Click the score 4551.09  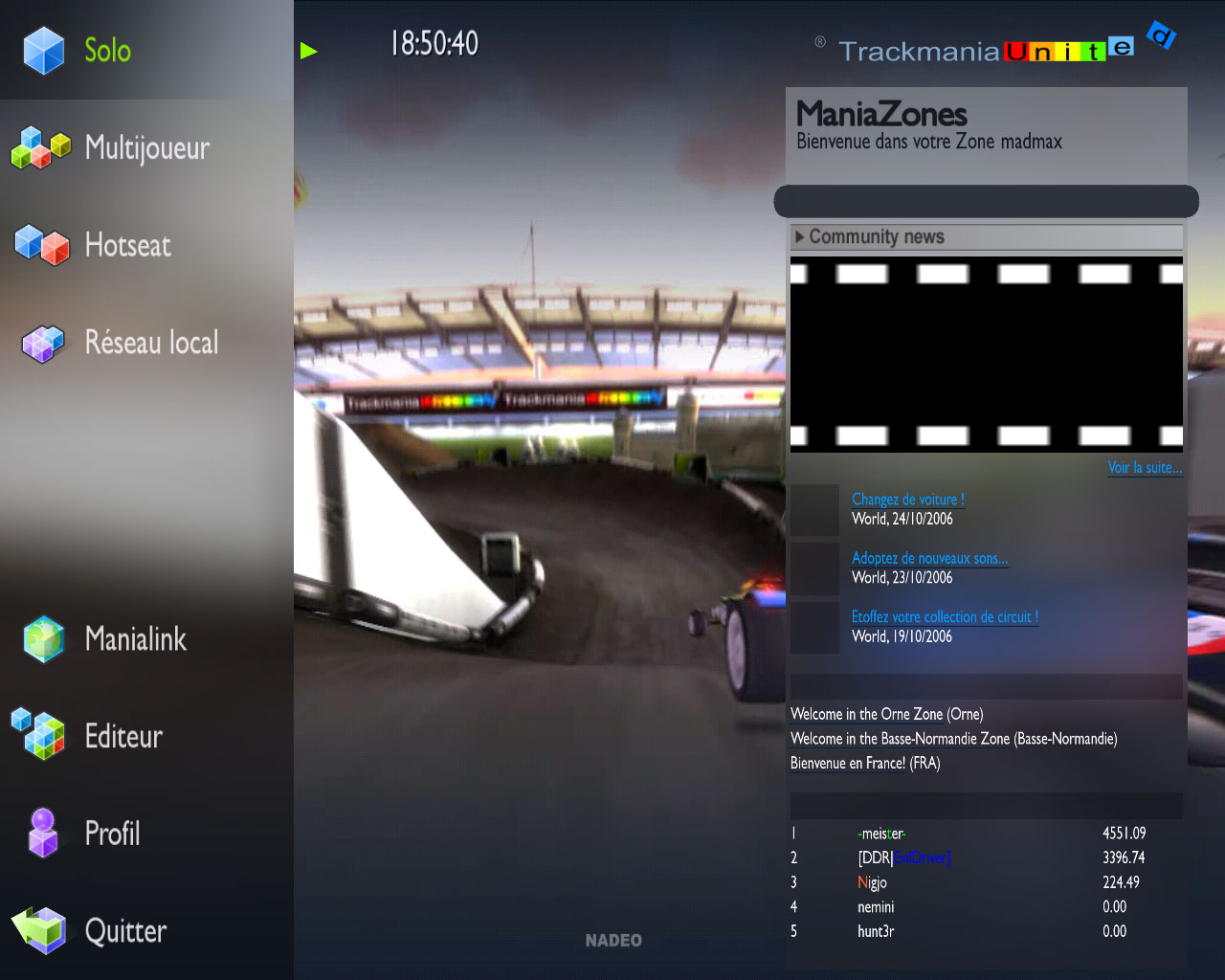pyautogui.click(x=1124, y=834)
